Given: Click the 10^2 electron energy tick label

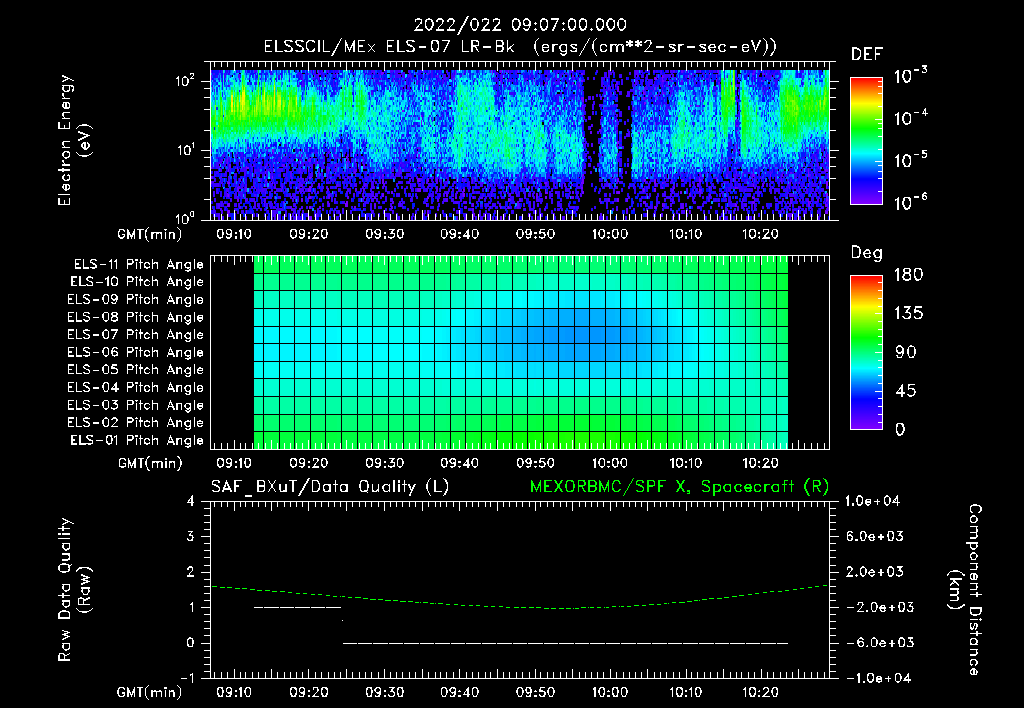Looking at the screenshot, I should tap(185, 81).
